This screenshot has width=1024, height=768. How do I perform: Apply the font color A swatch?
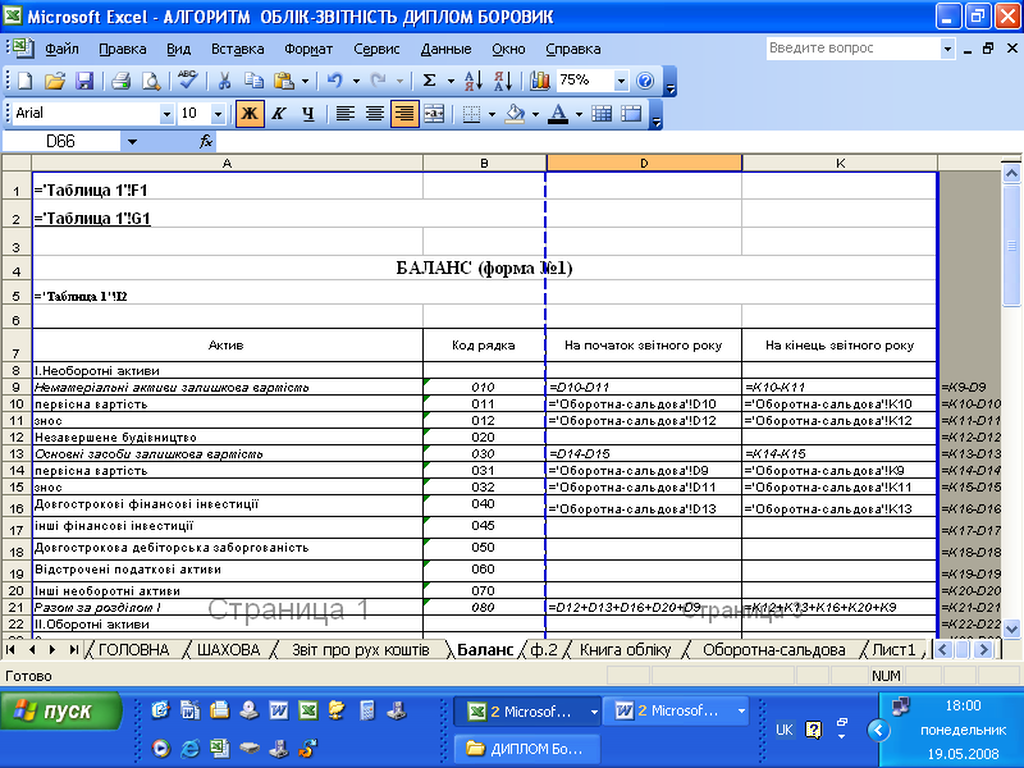[557, 114]
